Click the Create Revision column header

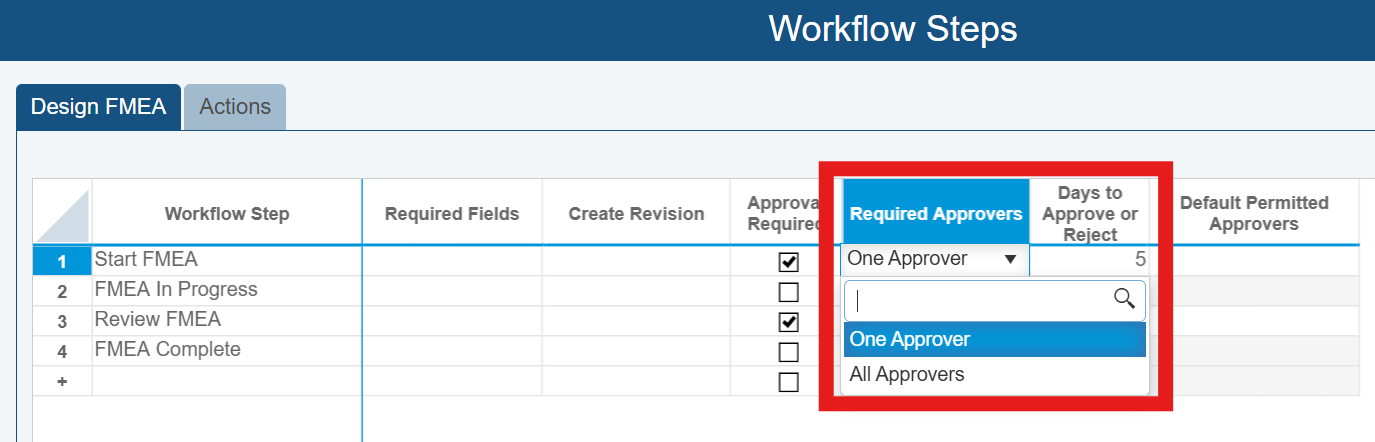(636, 213)
